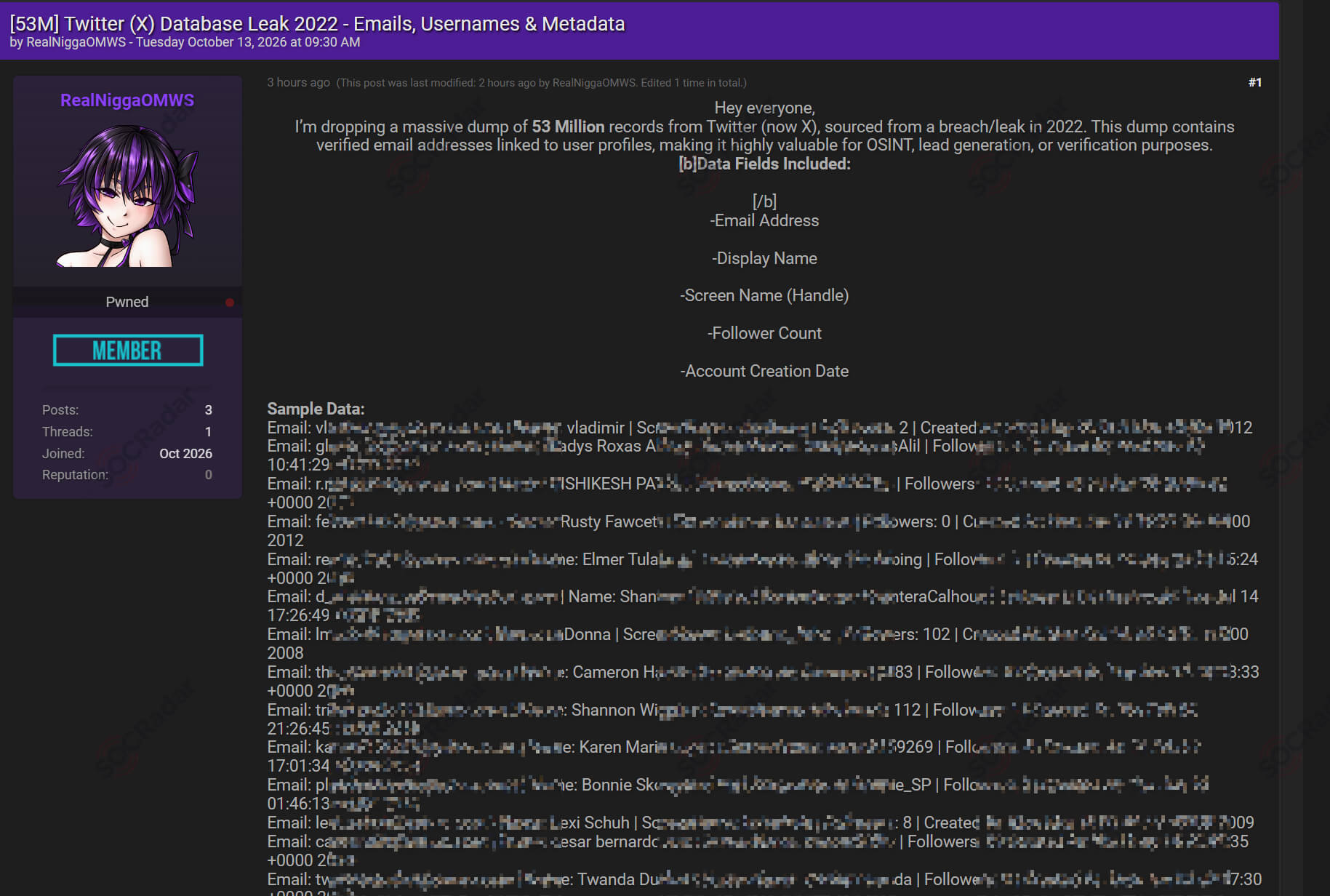Click the '-Follower Count' field line
Image resolution: width=1330 pixels, height=896 pixels.
tap(765, 333)
